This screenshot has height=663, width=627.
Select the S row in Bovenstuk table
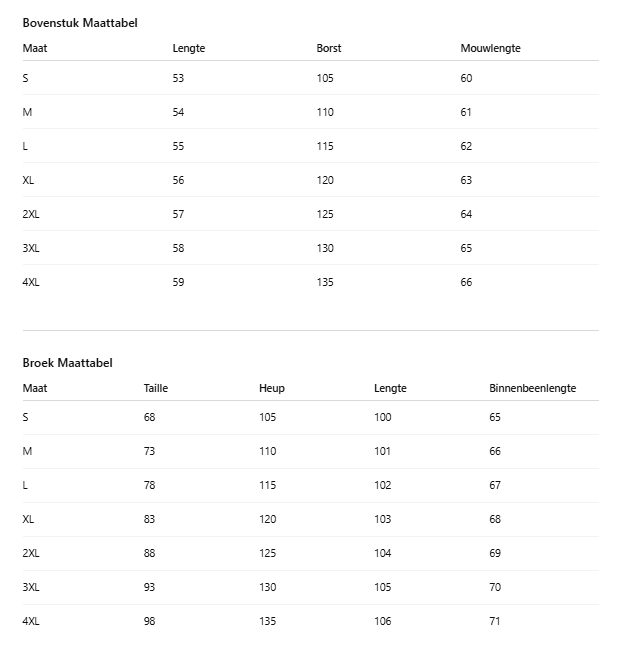tap(26, 78)
